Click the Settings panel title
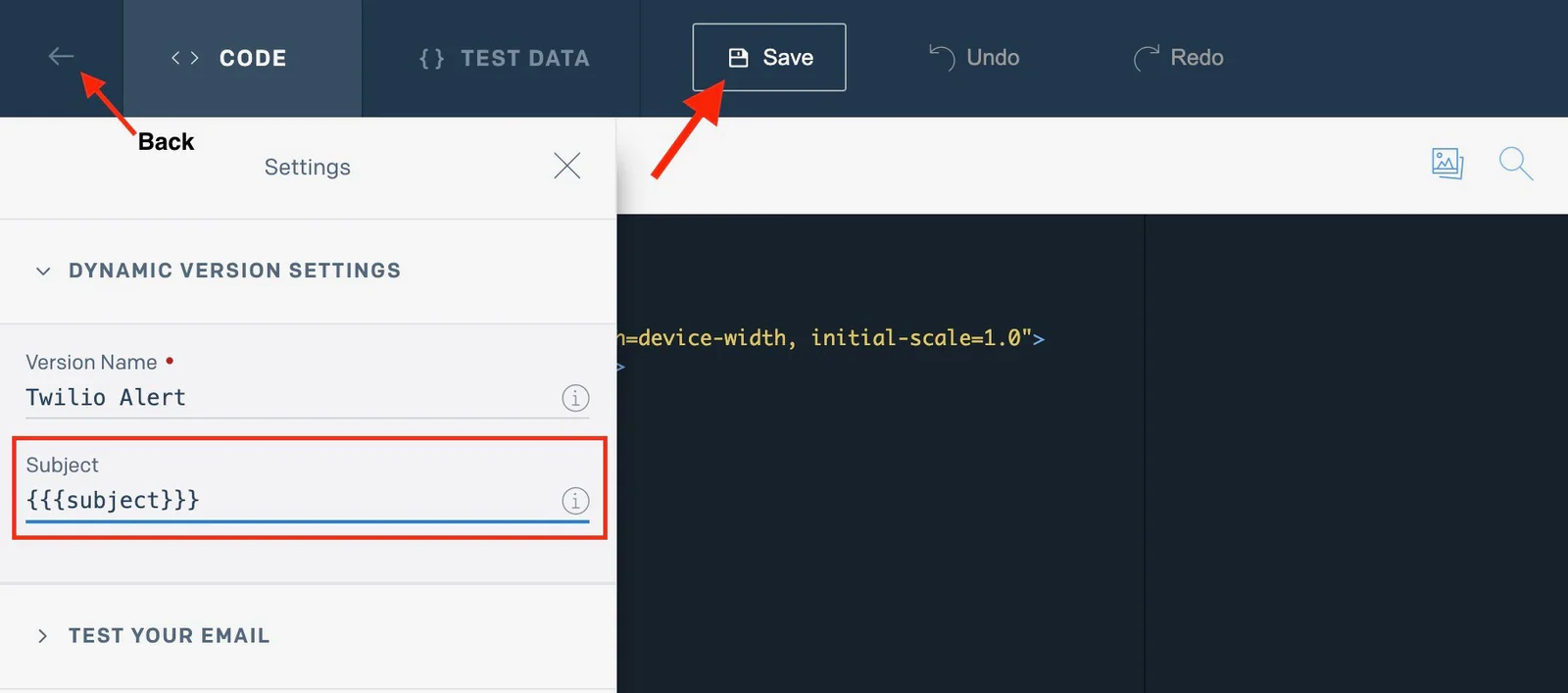This screenshot has height=693, width=1568. [x=308, y=168]
